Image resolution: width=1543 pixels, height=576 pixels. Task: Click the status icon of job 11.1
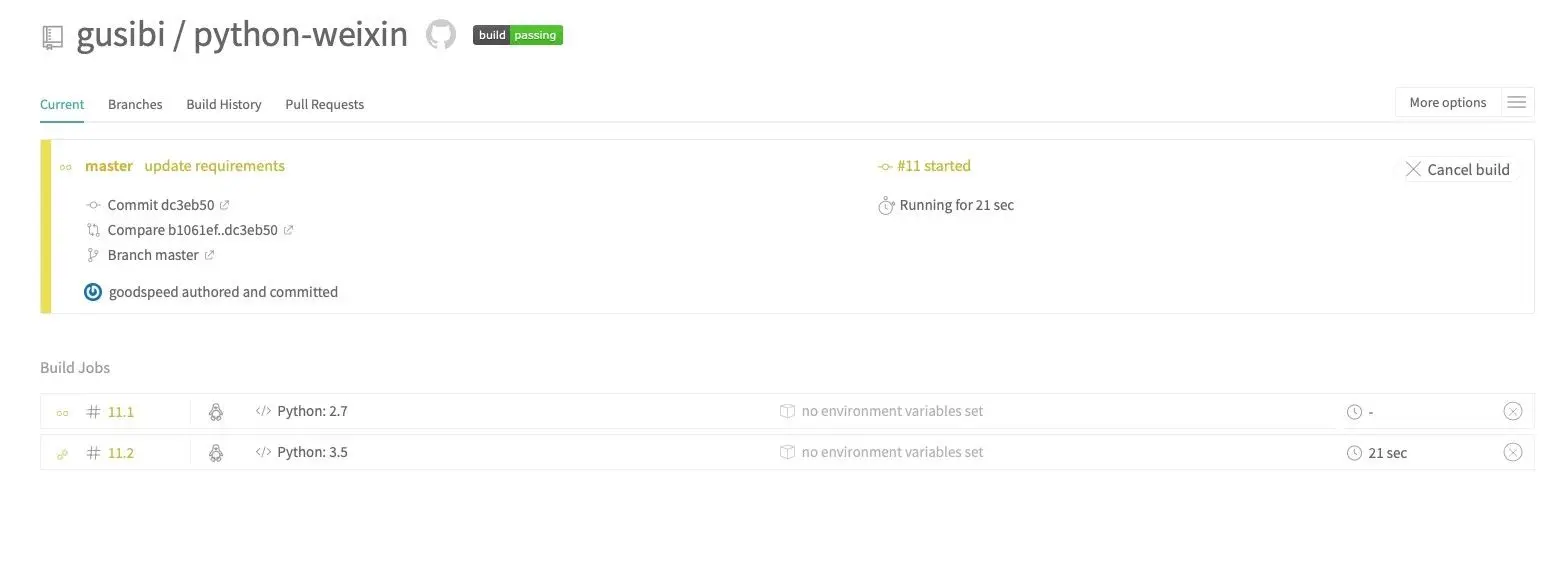coord(62,412)
